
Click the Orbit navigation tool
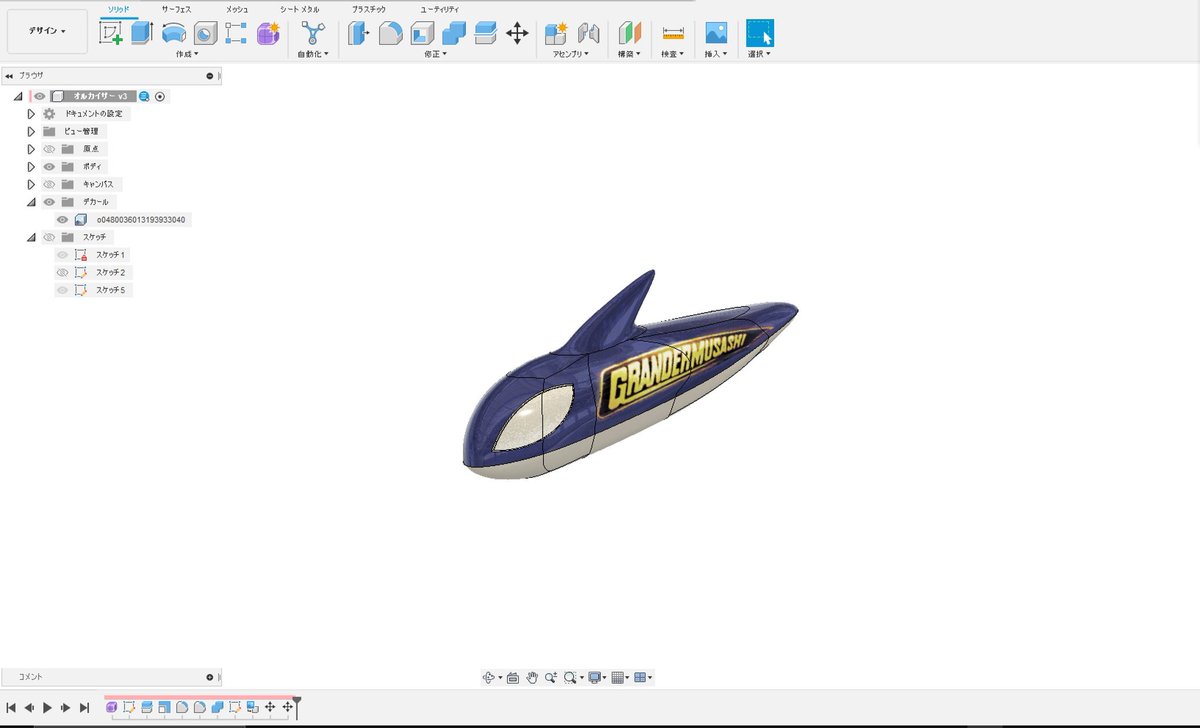pos(489,677)
